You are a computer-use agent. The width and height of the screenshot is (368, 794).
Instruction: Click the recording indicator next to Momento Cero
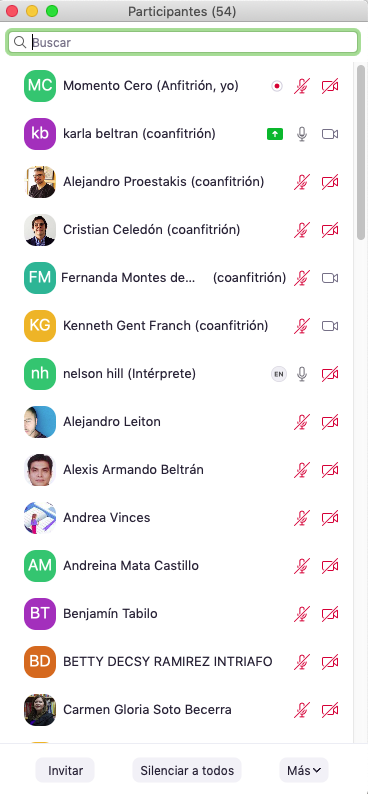click(276, 86)
